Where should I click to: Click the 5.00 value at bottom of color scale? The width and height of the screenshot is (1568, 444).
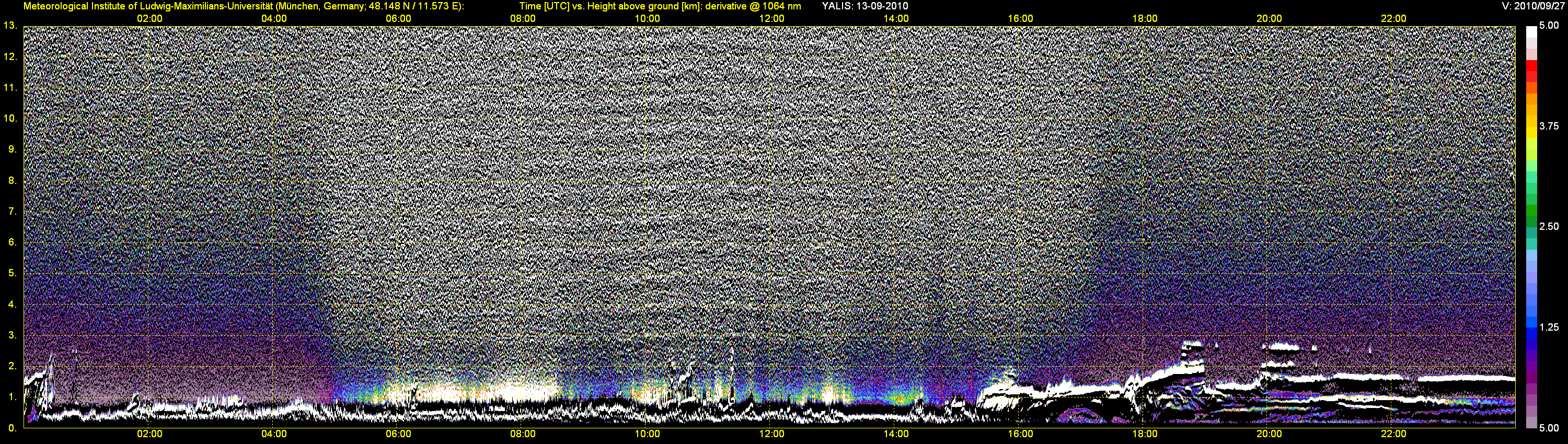(x=1549, y=428)
